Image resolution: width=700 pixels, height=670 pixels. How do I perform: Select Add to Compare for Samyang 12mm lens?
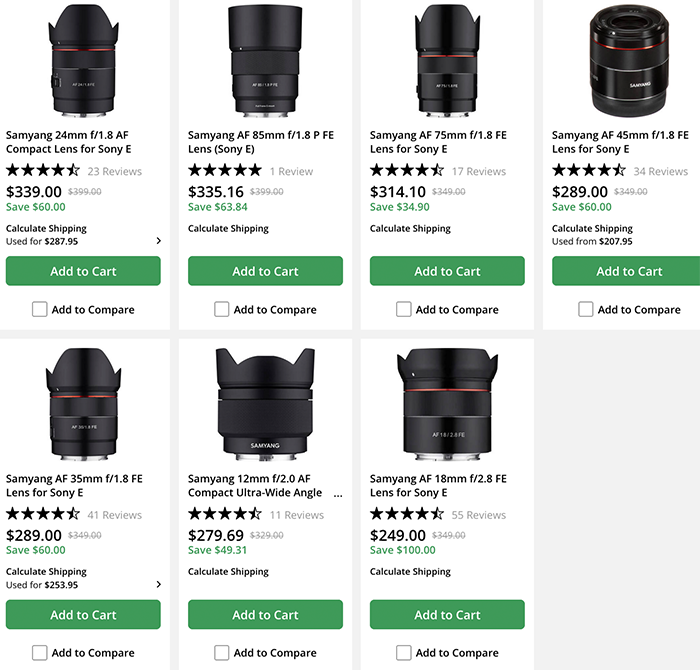[x=221, y=653]
